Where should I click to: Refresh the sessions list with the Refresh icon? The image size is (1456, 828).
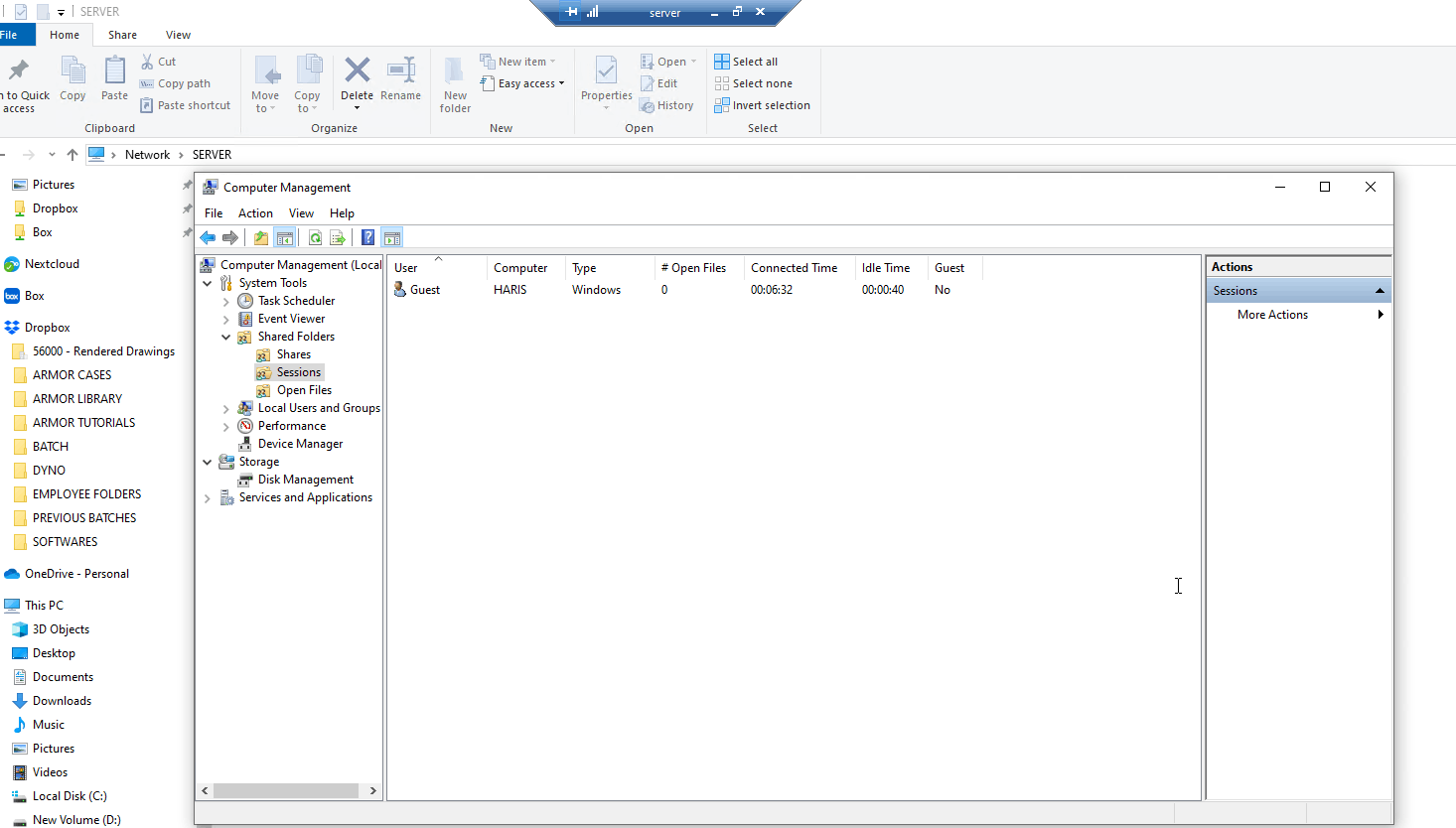coord(315,237)
